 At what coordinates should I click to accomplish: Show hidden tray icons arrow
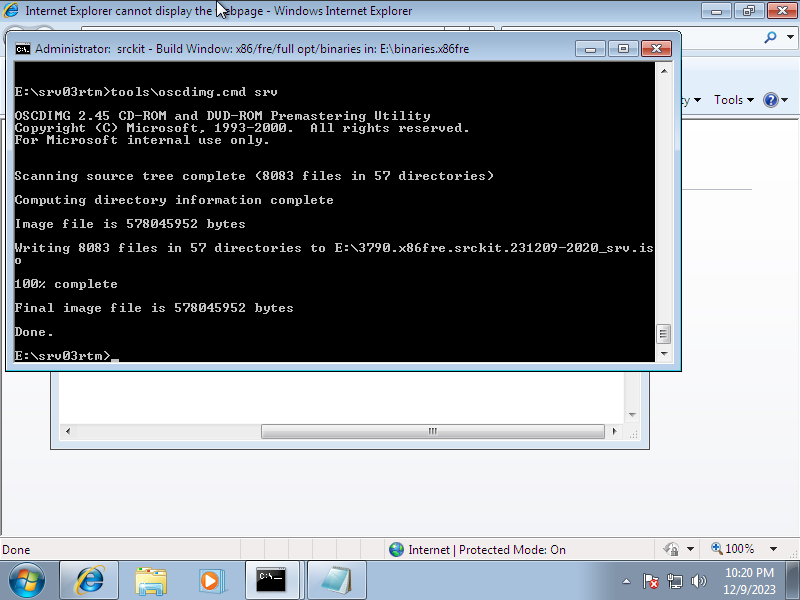[627, 581]
